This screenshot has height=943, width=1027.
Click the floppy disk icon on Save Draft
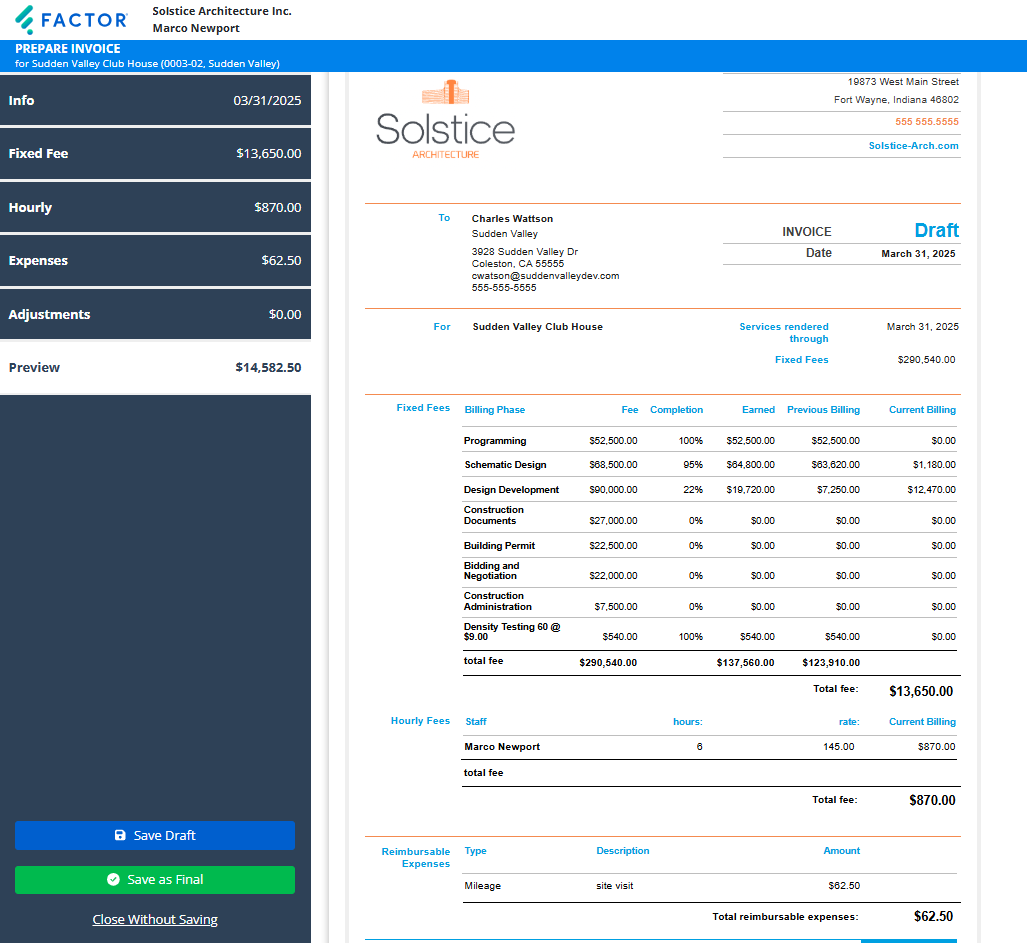pos(120,835)
